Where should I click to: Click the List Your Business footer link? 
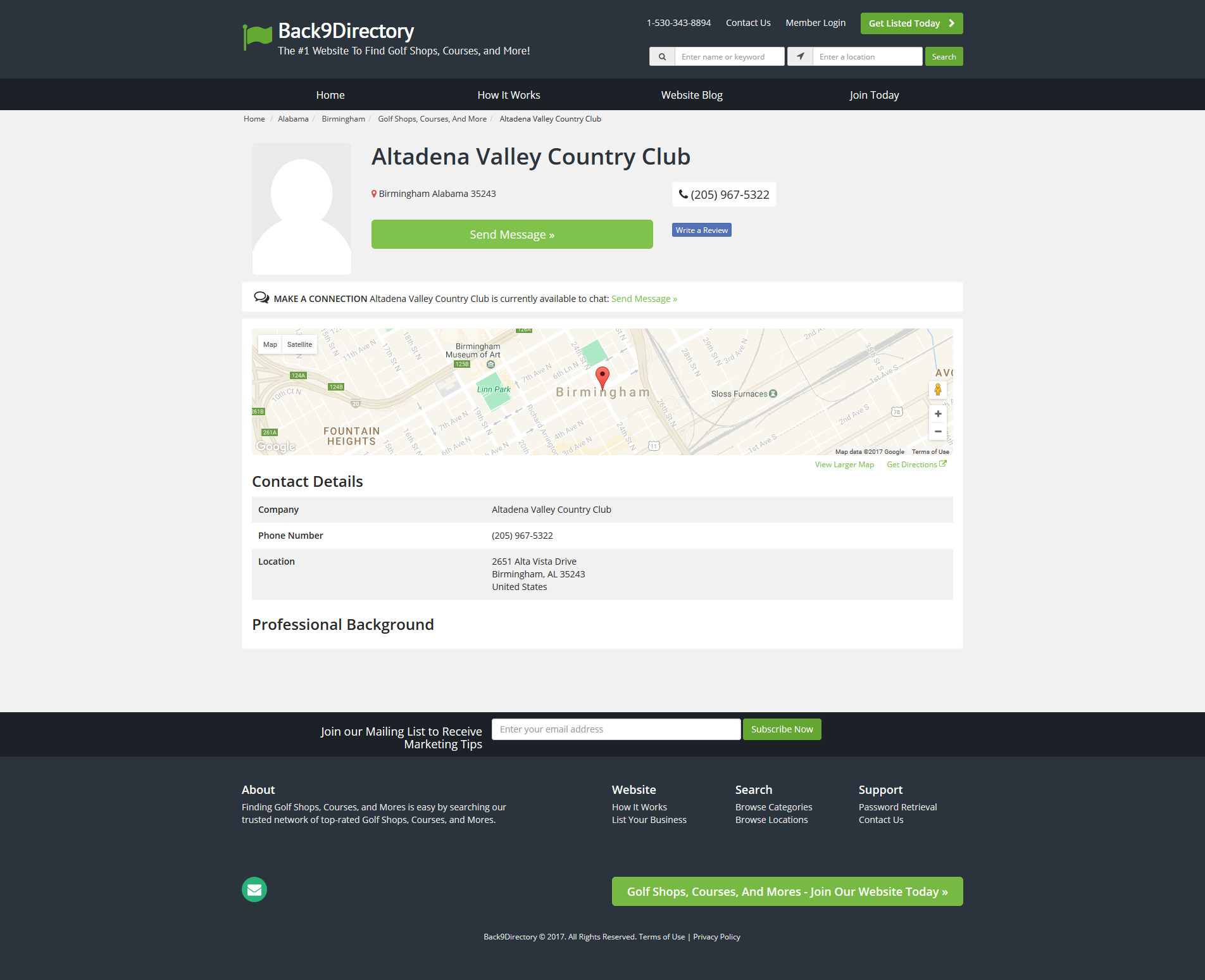point(649,820)
